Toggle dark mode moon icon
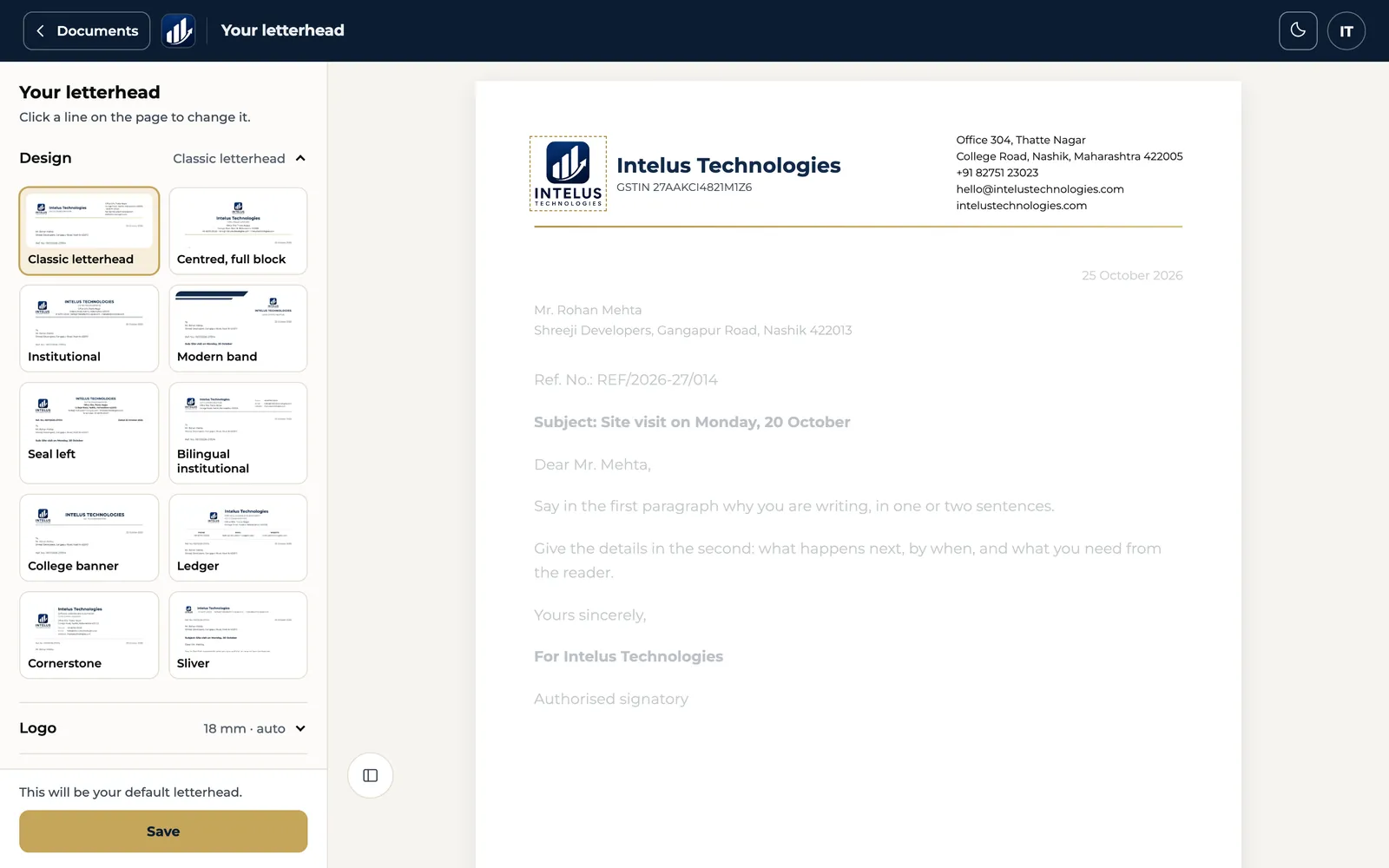Screen dimensions: 1389x868 (x=1298, y=30)
